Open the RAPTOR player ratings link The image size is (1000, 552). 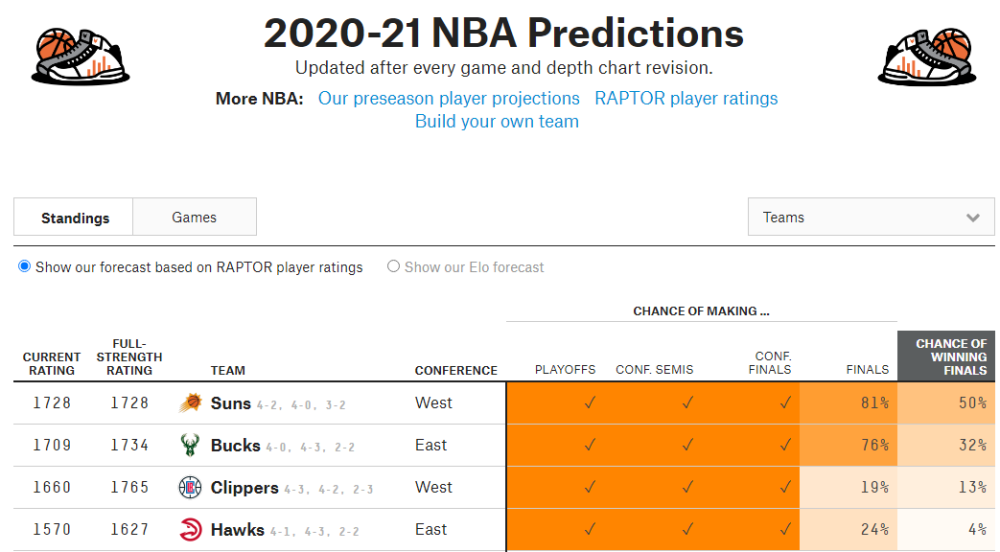pyautogui.click(x=686, y=98)
